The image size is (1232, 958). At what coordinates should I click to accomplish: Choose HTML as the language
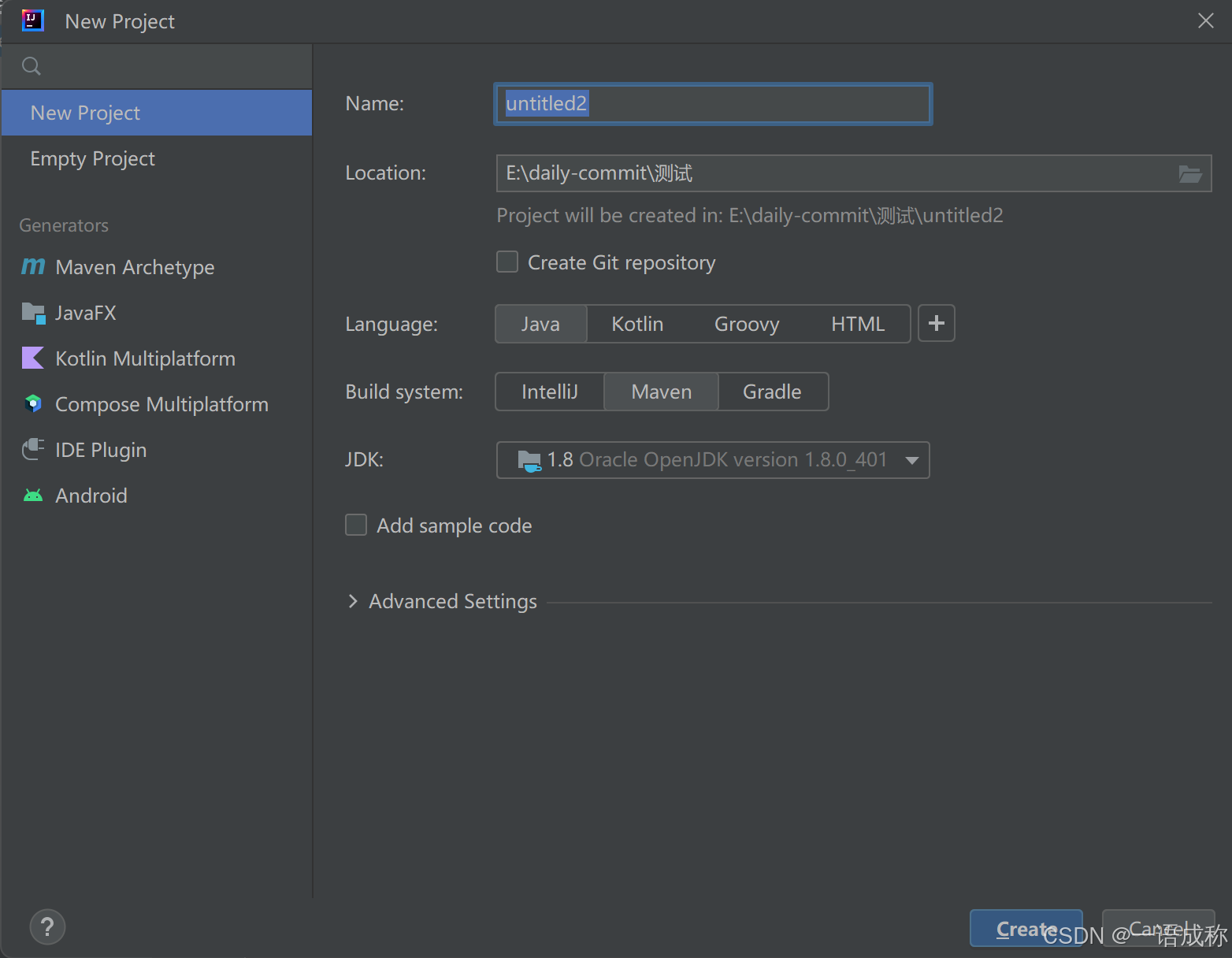pos(858,324)
